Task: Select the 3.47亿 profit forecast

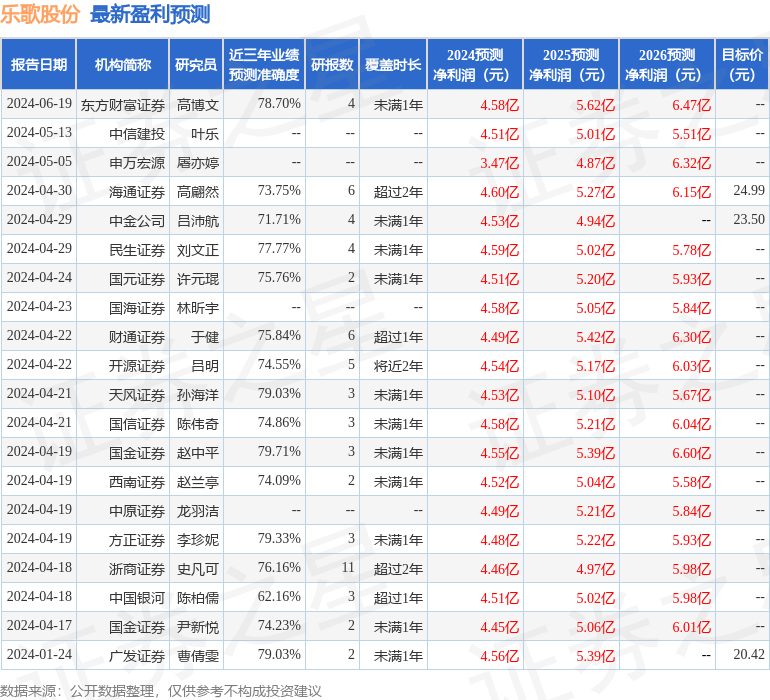Action: point(499,163)
